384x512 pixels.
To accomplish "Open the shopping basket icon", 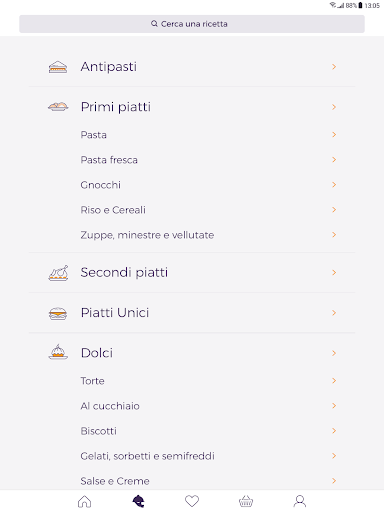I will click(x=246, y=501).
